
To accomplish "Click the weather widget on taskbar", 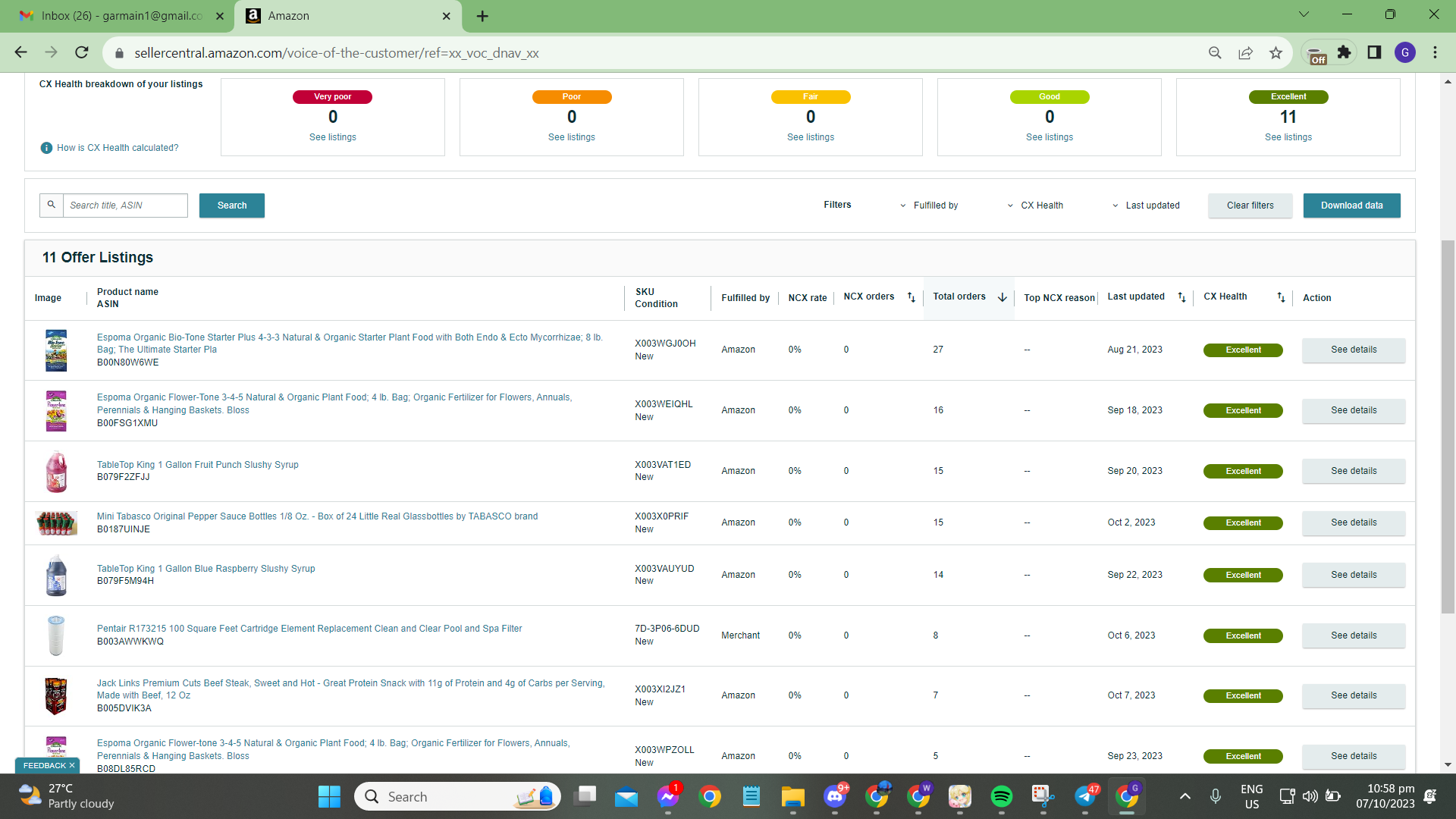I will (x=67, y=796).
